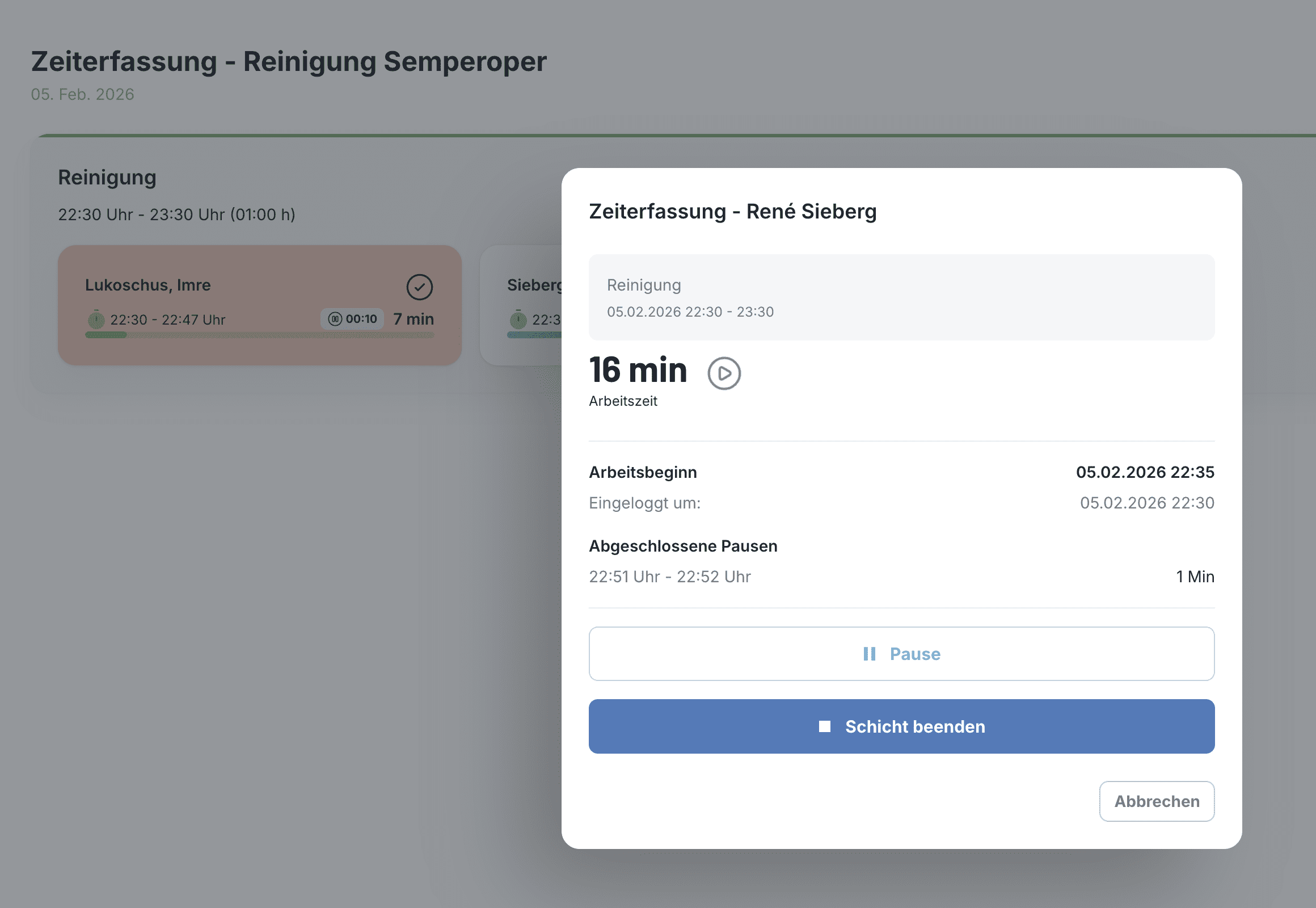Click the Reinigung section heading
Viewport: 1316px width, 908px height.
coord(107,178)
